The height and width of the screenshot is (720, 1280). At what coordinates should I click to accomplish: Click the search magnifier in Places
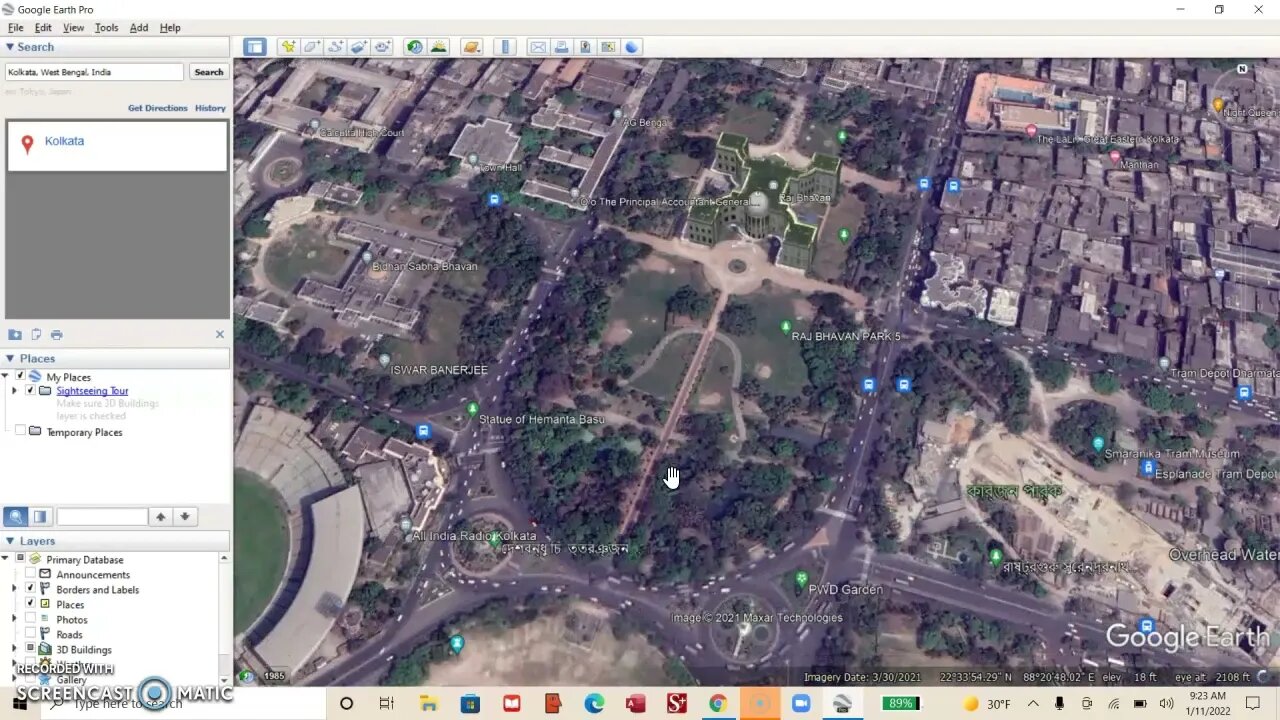16,517
